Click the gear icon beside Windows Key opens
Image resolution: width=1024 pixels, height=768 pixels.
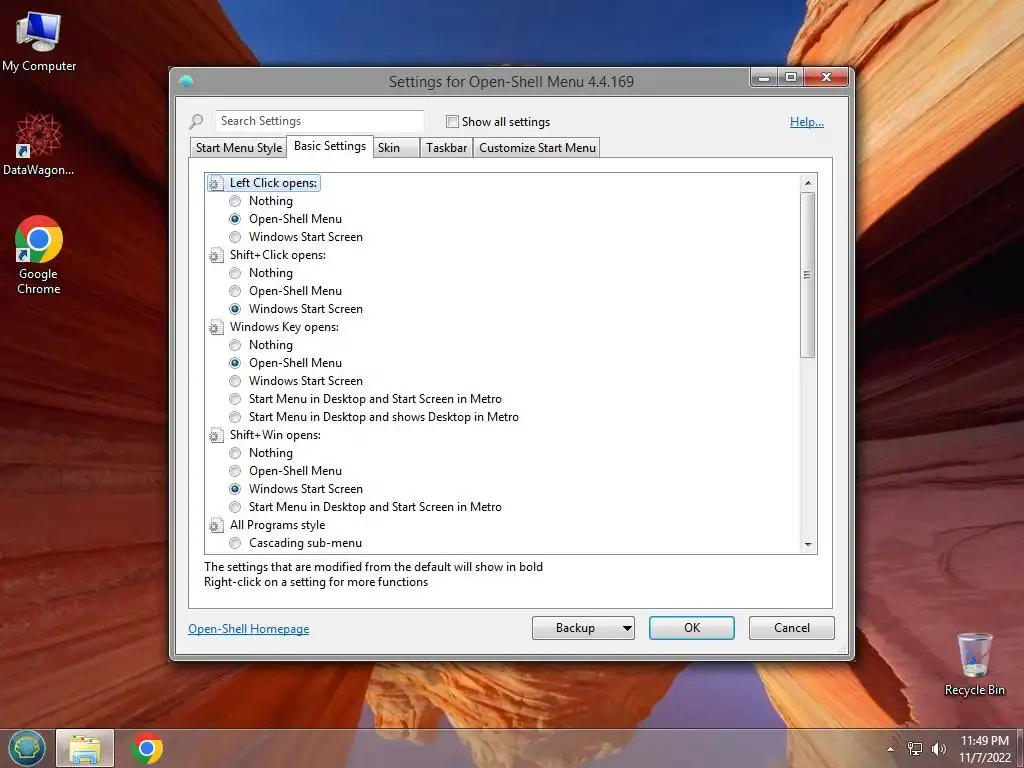point(216,327)
